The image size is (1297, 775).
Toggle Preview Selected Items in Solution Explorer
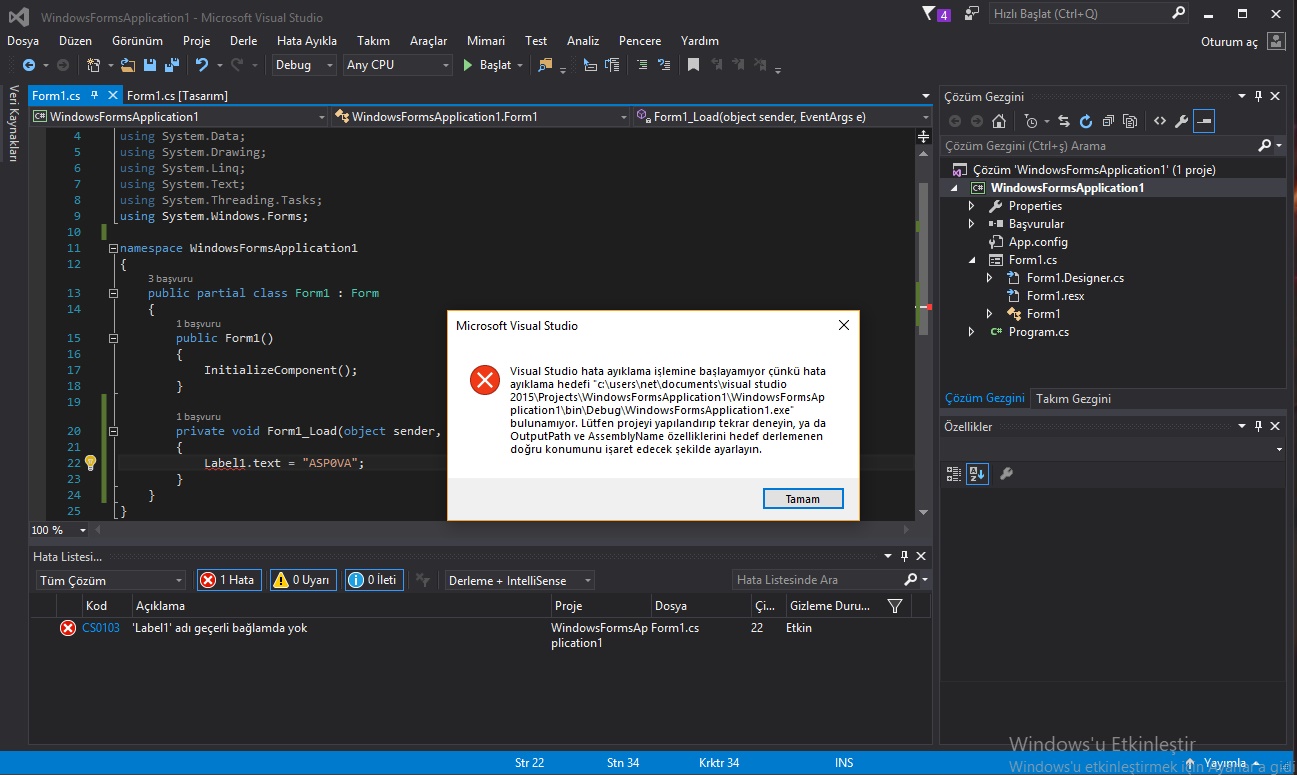[x=1204, y=121]
